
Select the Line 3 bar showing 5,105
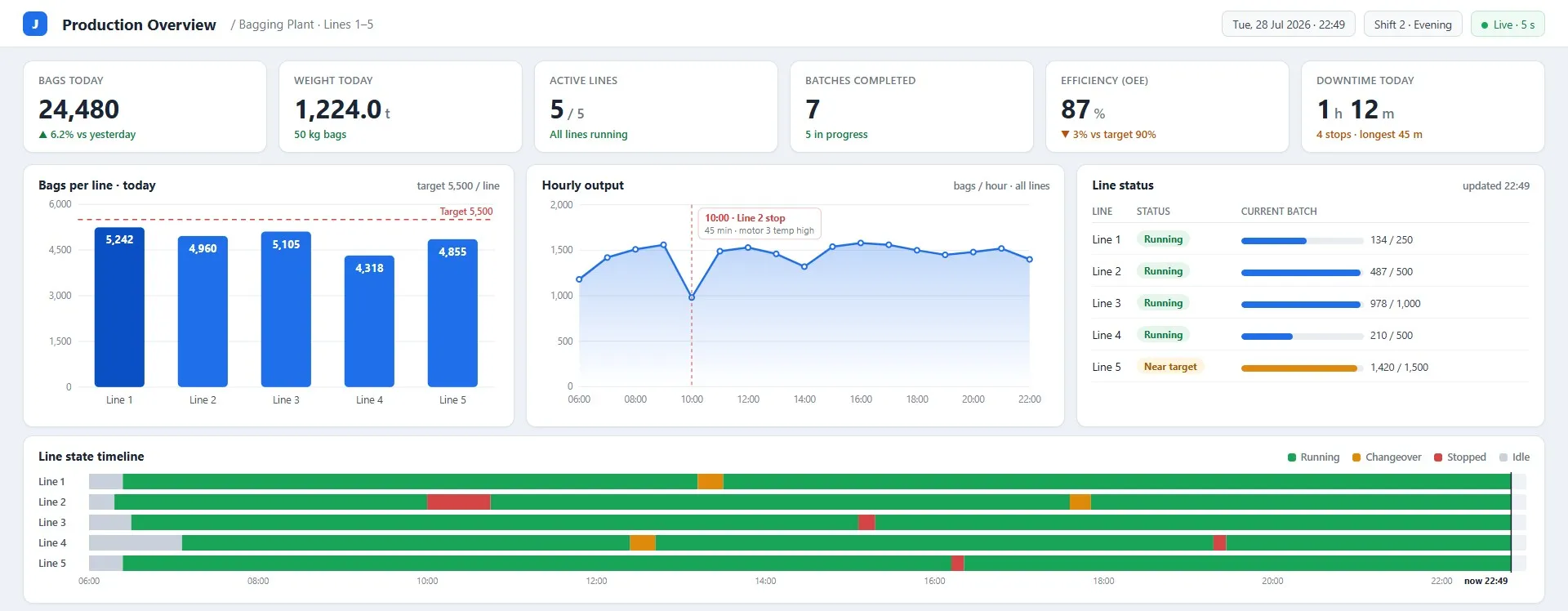tap(286, 310)
